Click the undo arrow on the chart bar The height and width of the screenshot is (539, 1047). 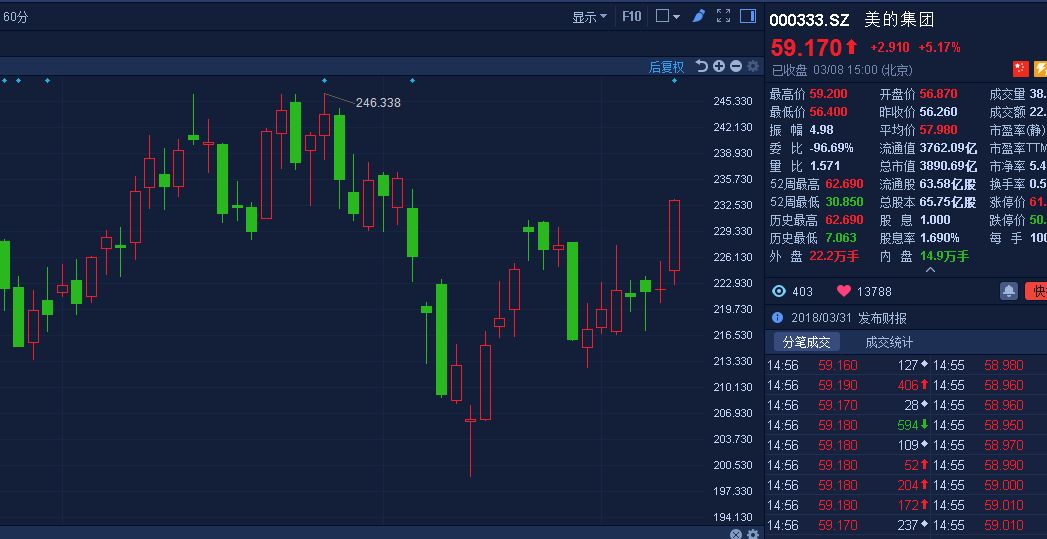pyautogui.click(x=701, y=66)
